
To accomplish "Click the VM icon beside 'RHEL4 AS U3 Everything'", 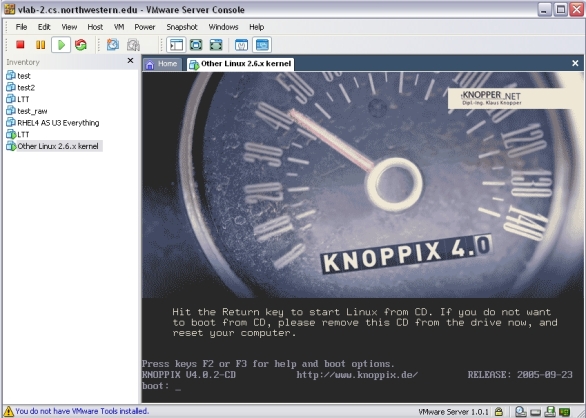I will [x=11, y=122].
